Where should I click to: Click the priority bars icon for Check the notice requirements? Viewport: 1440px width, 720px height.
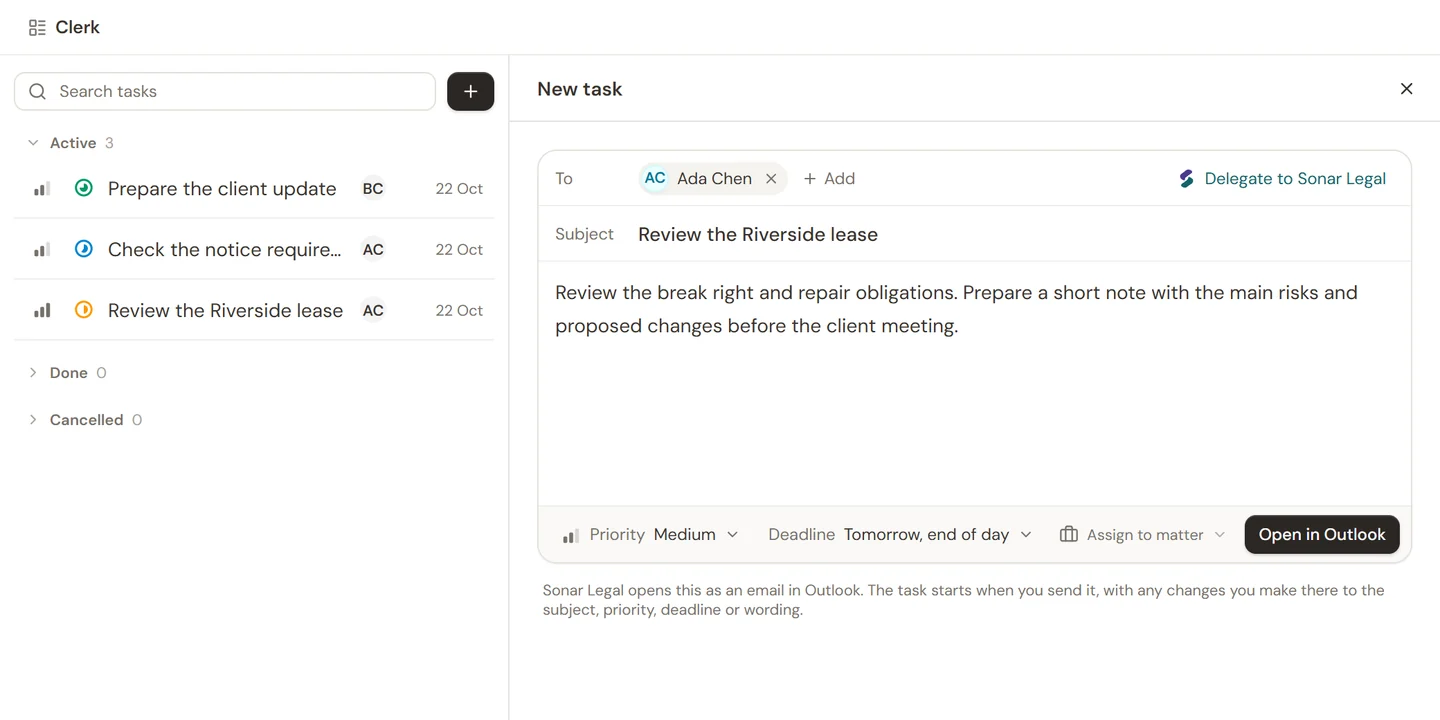(x=42, y=249)
